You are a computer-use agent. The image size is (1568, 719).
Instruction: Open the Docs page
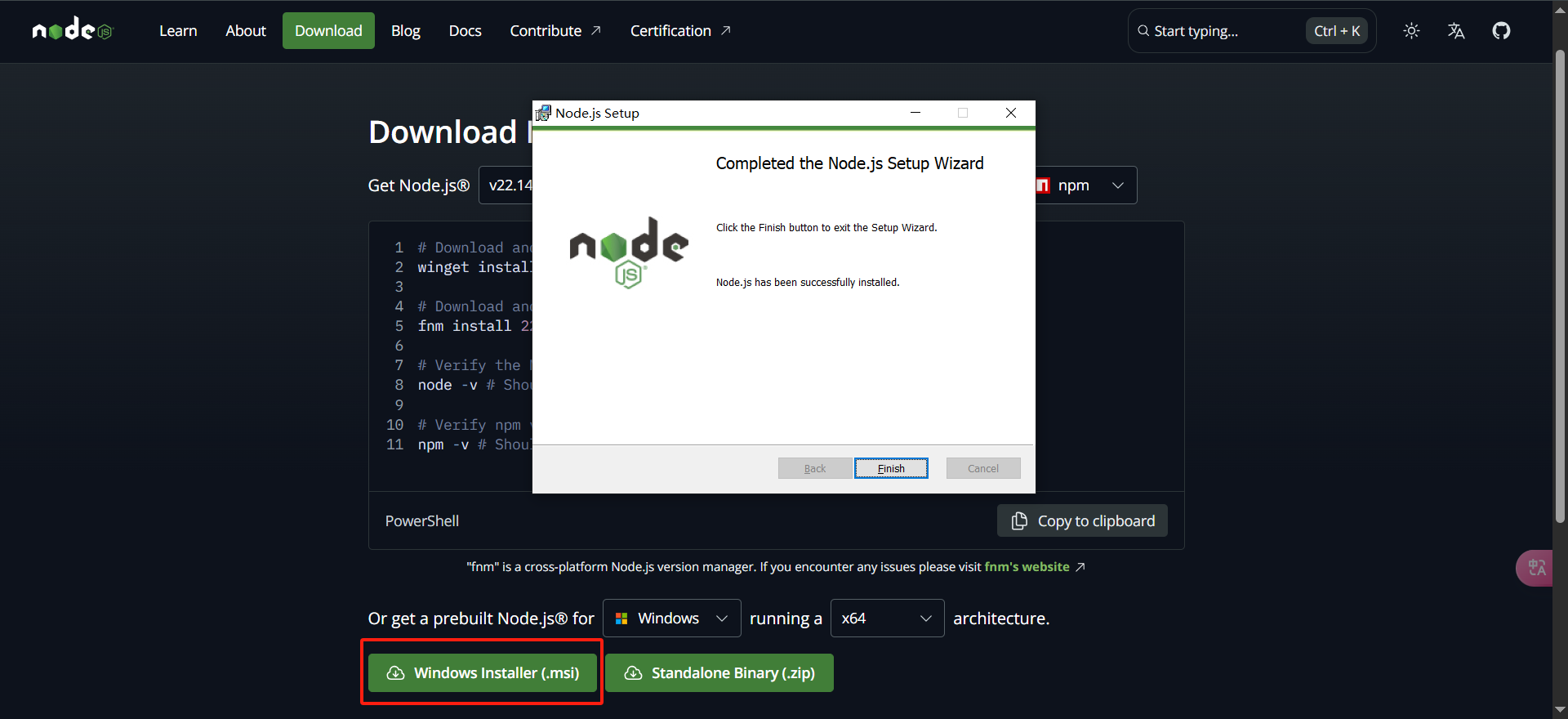pyautogui.click(x=465, y=31)
